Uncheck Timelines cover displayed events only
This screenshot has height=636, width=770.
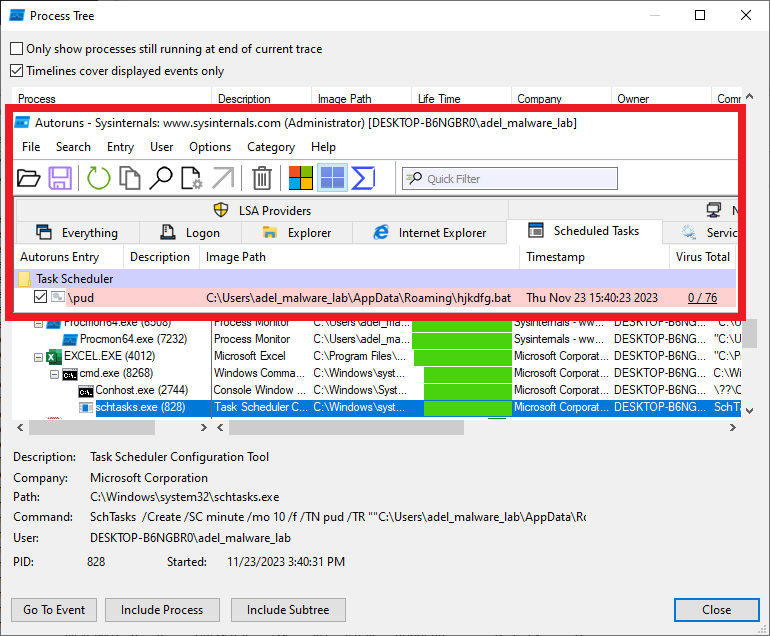point(17,71)
